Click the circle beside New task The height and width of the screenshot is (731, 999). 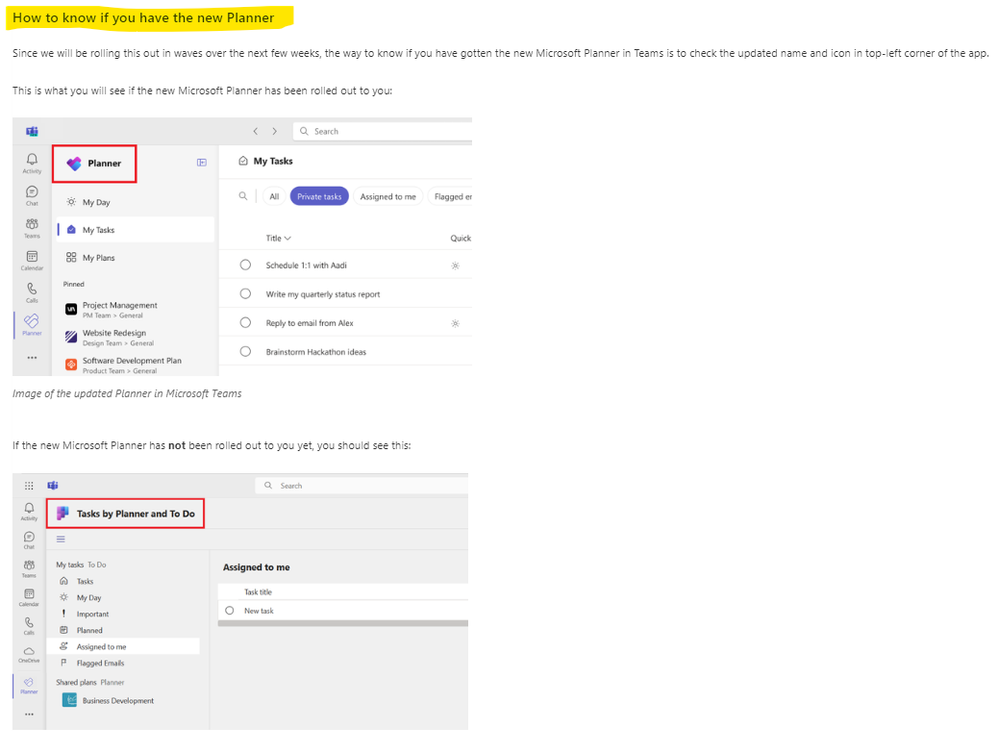[x=229, y=611]
